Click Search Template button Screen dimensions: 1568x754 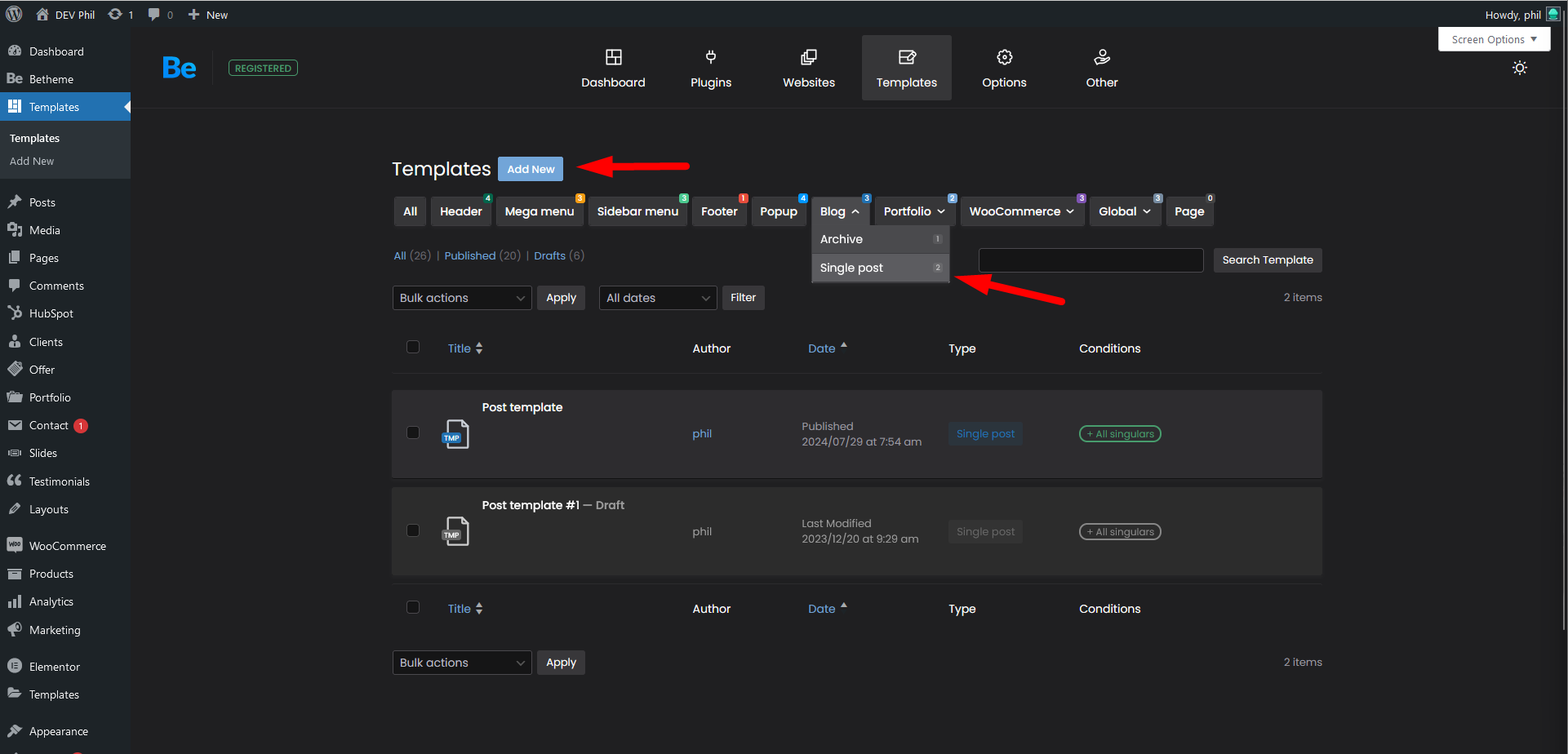[x=1268, y=260]
